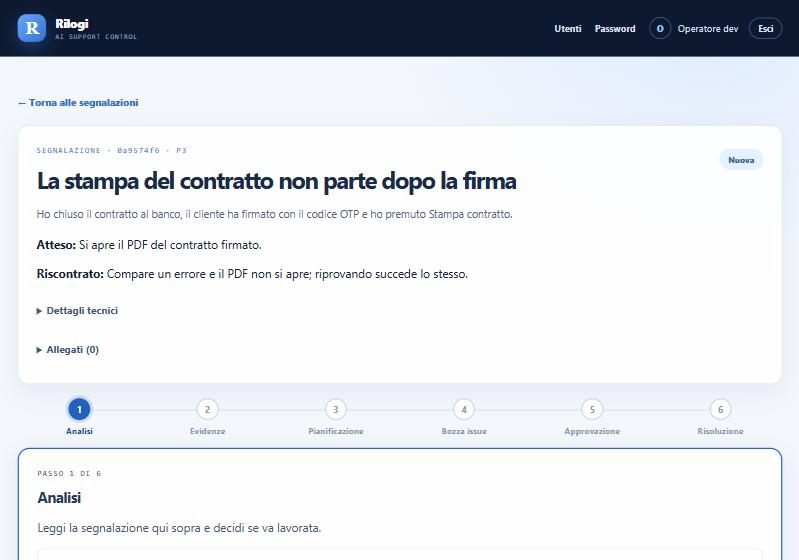Screen dimensions: 799x560
Task: Expand the Allegati (0) section
Action: click(x=68, y=350)
